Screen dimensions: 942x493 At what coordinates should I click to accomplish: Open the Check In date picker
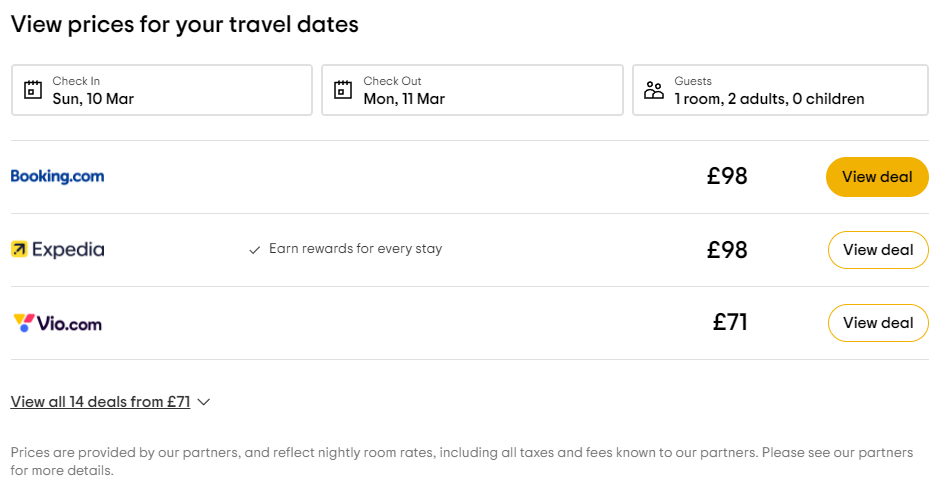click(162, 90)
